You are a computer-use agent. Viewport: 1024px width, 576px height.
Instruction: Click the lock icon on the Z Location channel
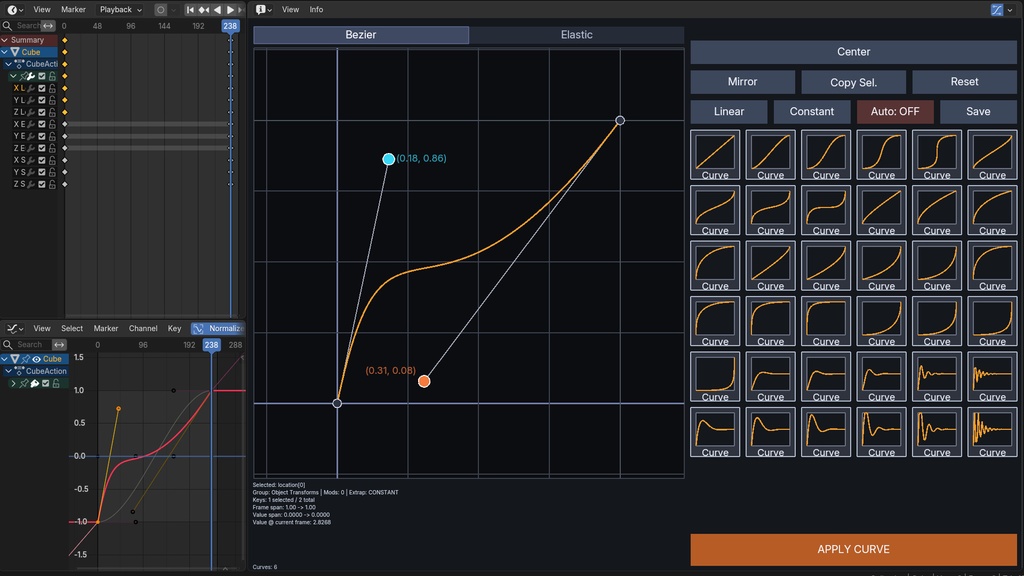(51, 112)
